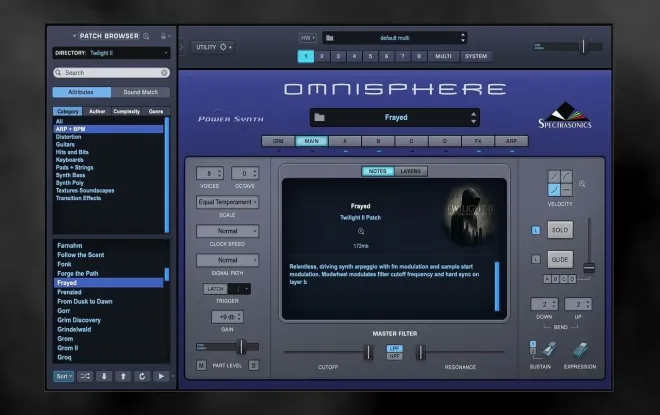Solo part with S button
Image resolution: width=660 pixels, height=415 pixels.
[x=253, y=365]
